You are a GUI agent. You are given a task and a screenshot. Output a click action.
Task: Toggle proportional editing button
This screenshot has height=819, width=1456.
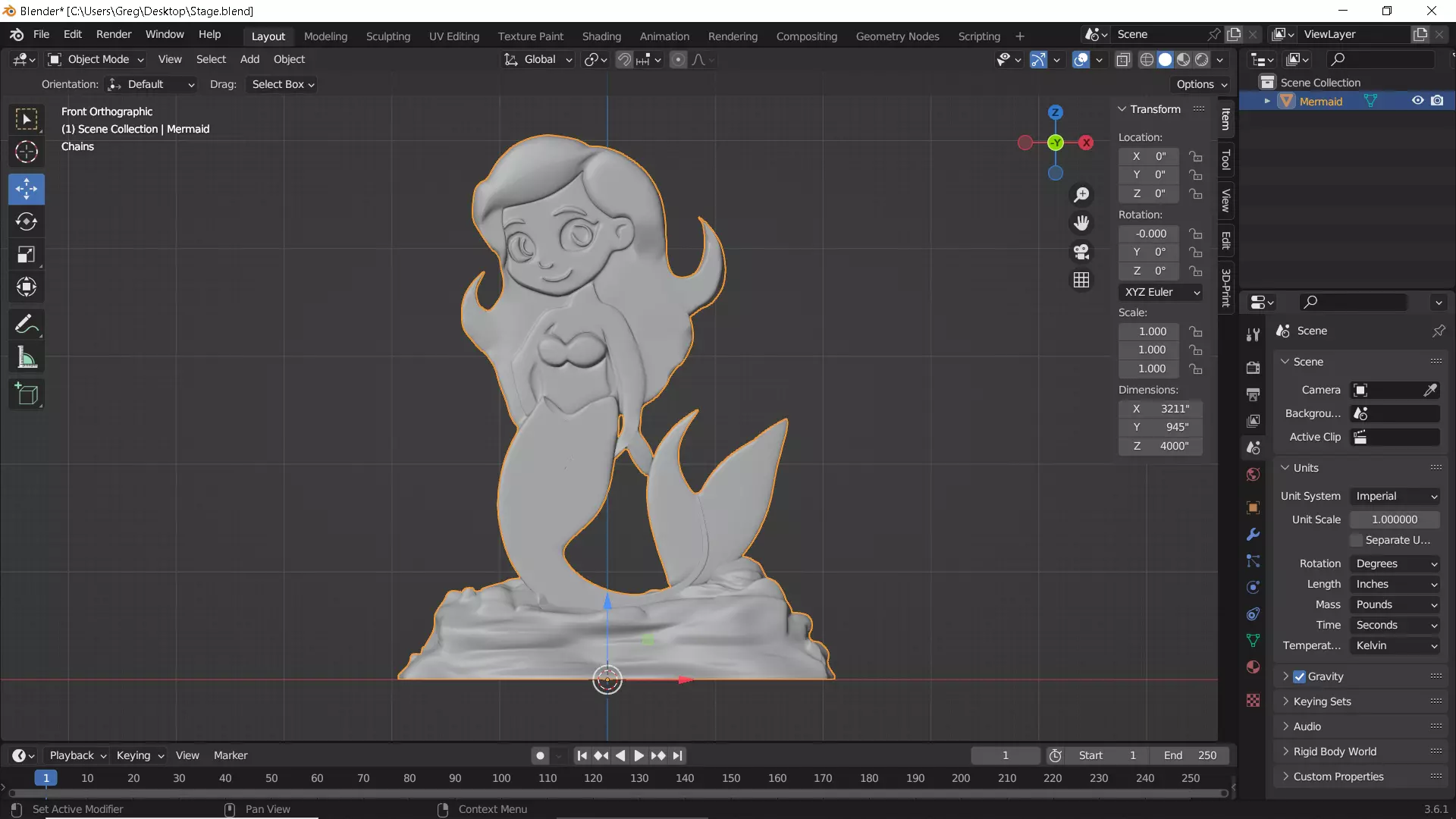pyautogui.click(x=678, y=59)
